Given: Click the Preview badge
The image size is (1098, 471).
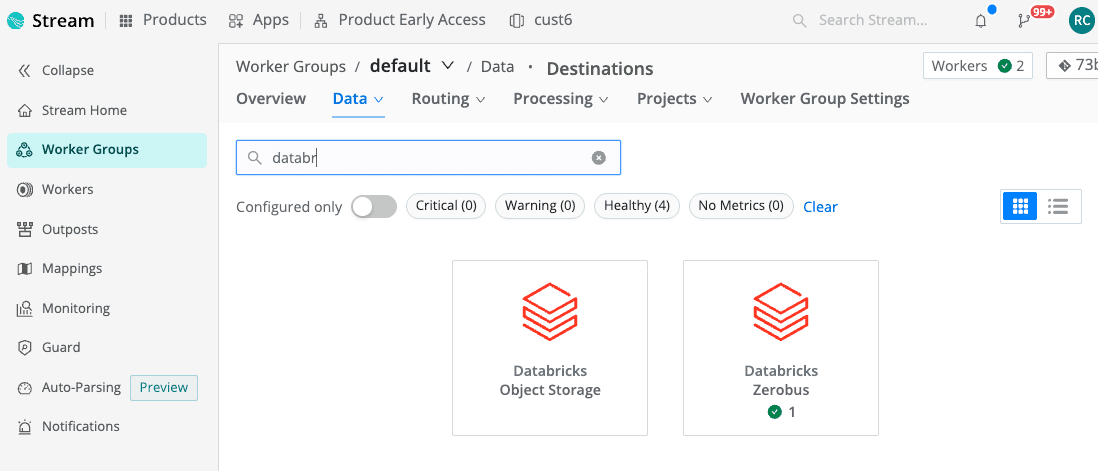Looking at the screenshot, I should [x=164, y=388].
